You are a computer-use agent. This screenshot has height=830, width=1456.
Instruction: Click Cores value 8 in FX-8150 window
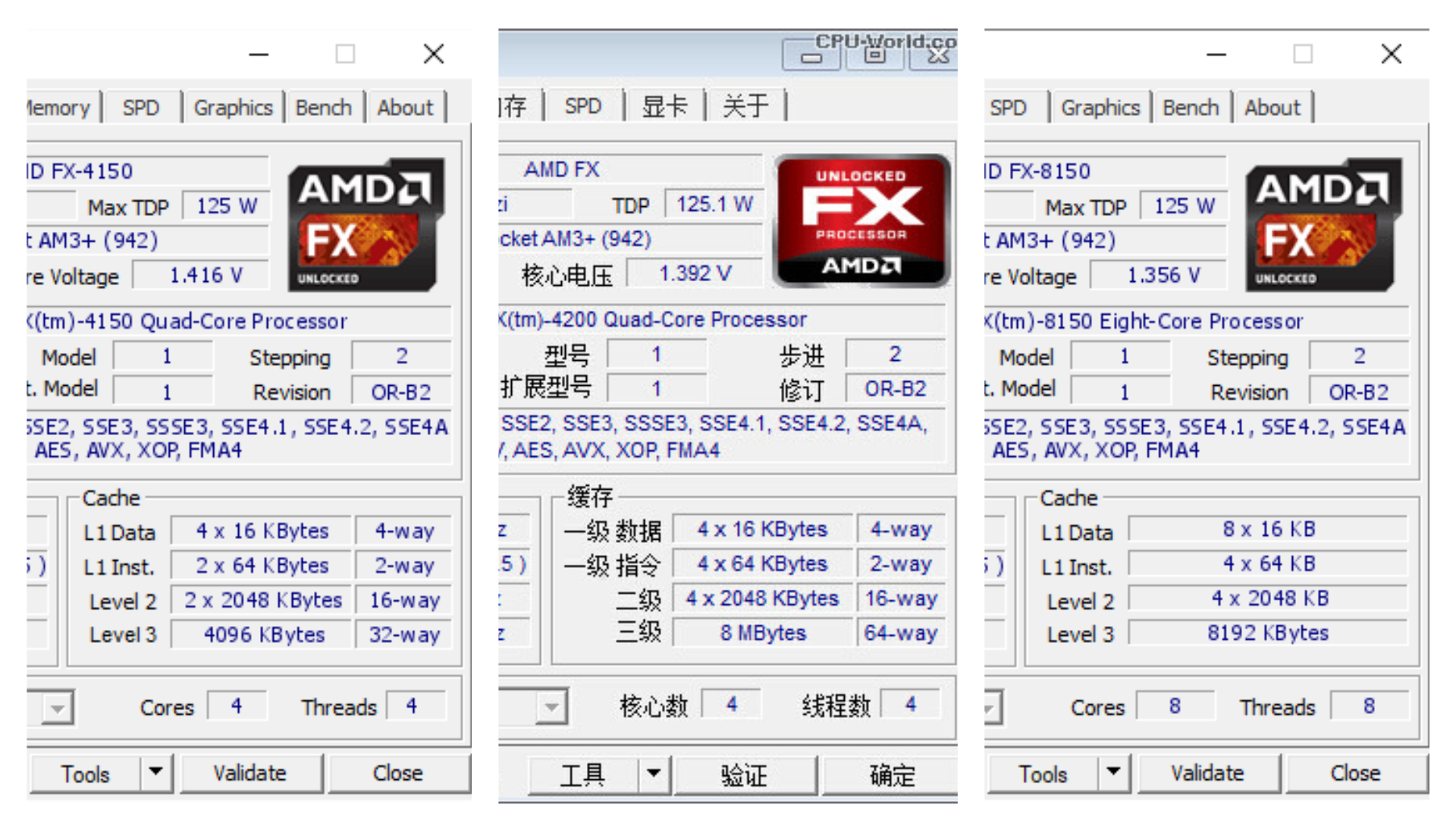coord(1175,706)
